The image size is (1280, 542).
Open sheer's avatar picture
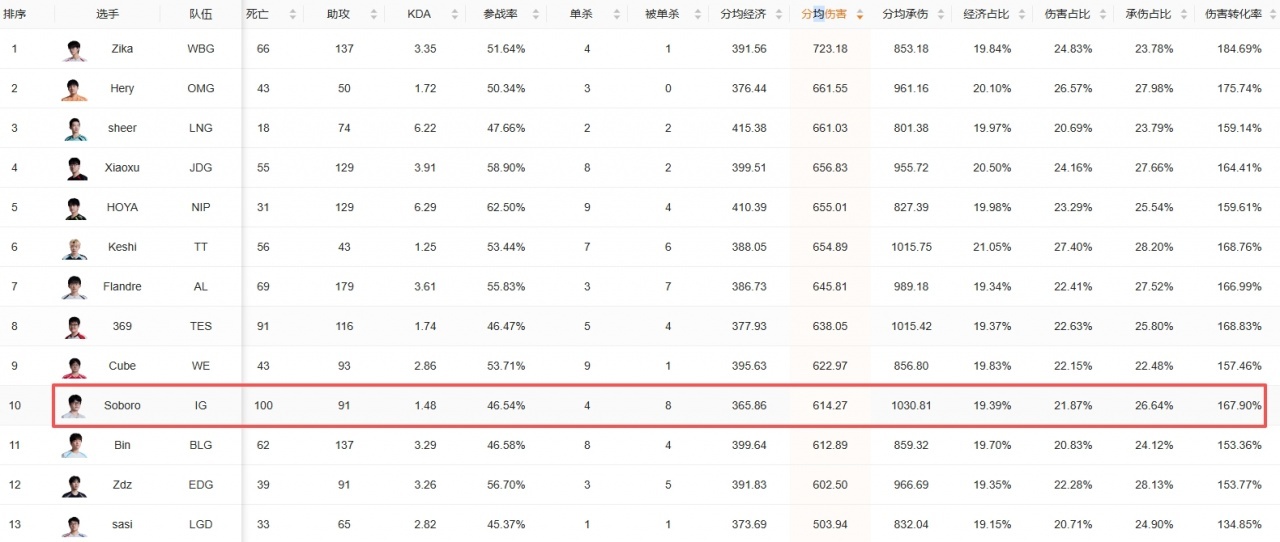[74, 129]
